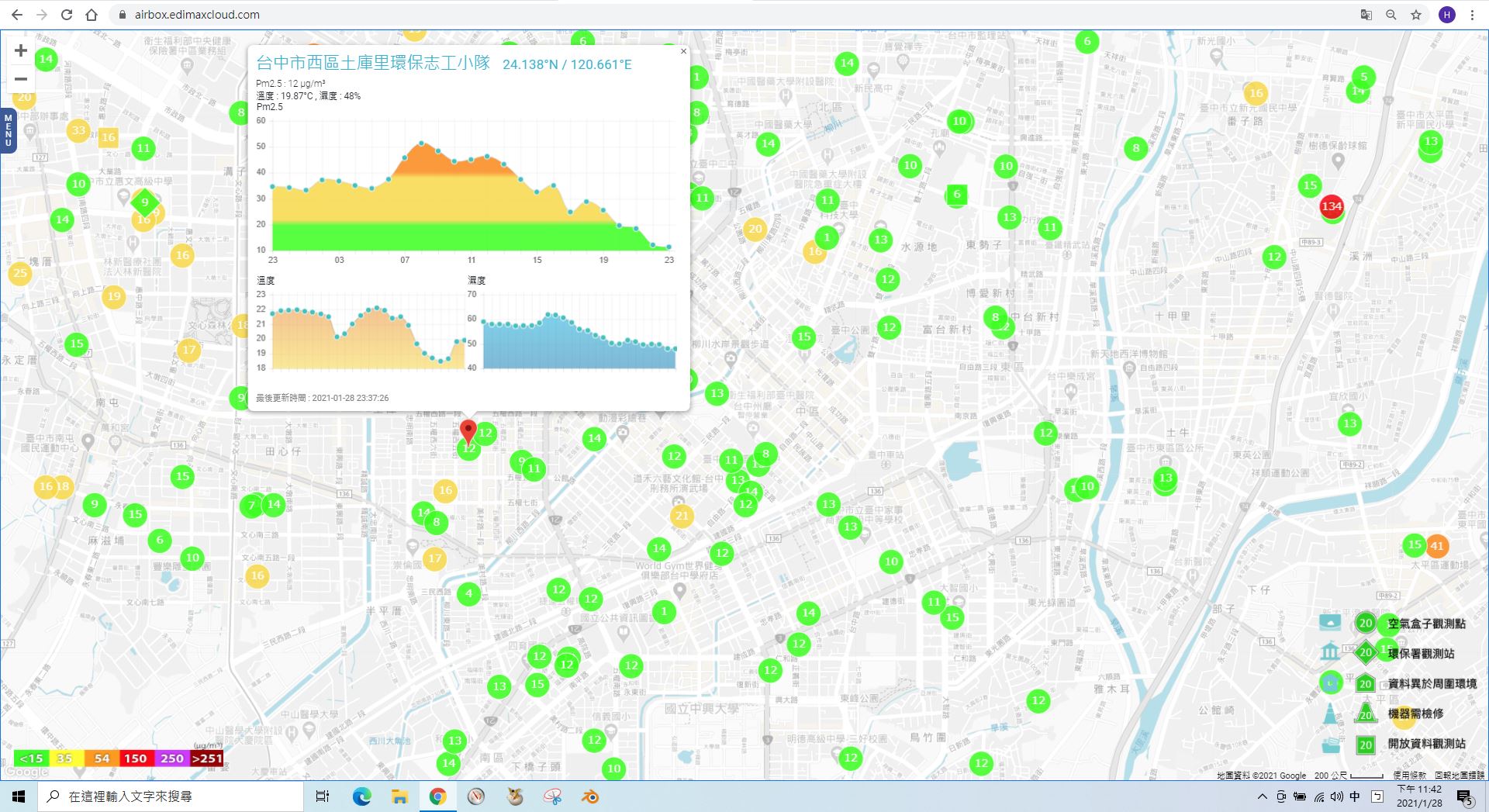
Task: Click last update time 2021-01-28 23:37:26
Action: point(350,398)
